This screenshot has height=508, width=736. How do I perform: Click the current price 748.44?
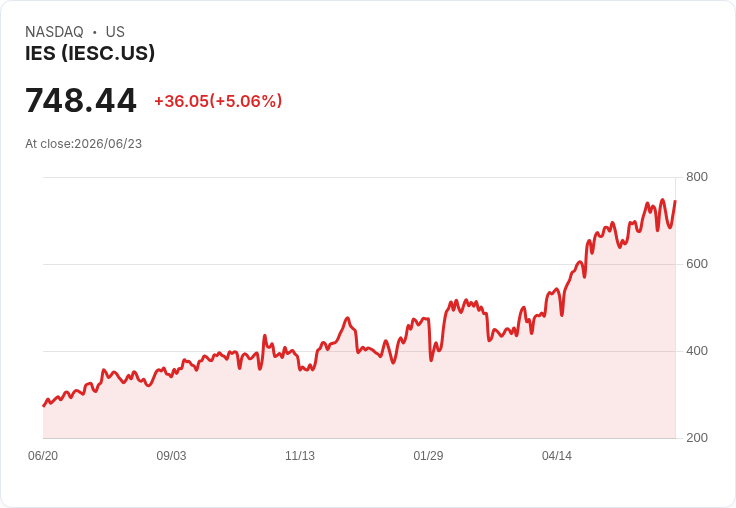point(81,100)
